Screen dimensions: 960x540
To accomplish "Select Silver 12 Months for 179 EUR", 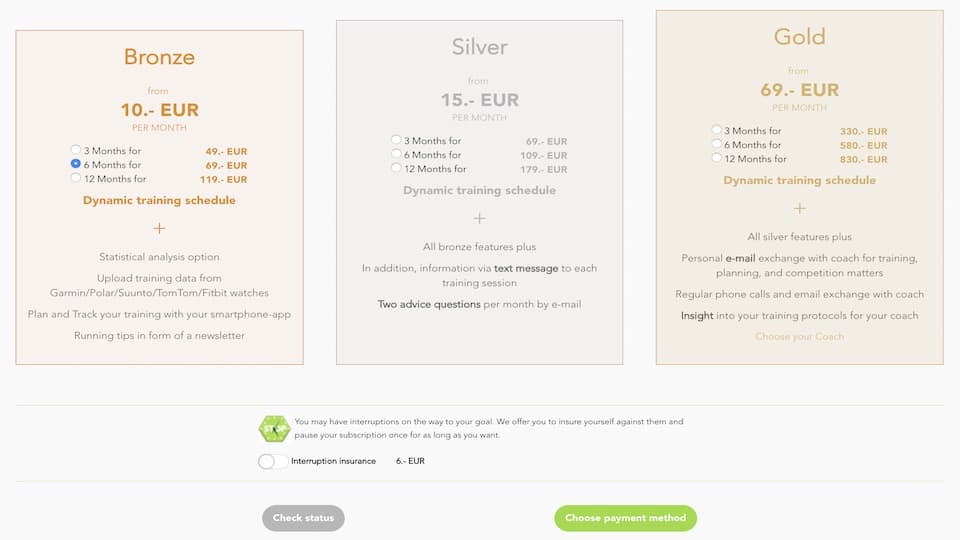I will 396,168.
